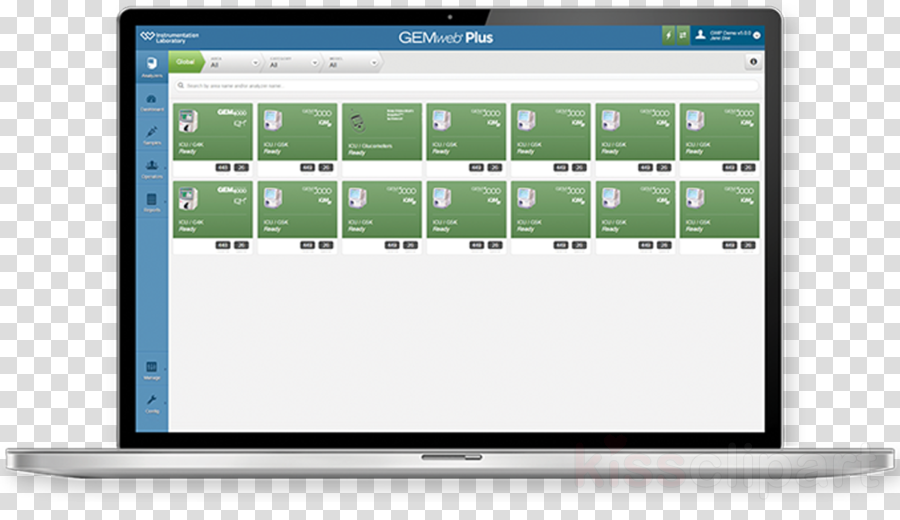
Task: Click the Instrumentation Laboratory logo
Action: pos(169,37)
